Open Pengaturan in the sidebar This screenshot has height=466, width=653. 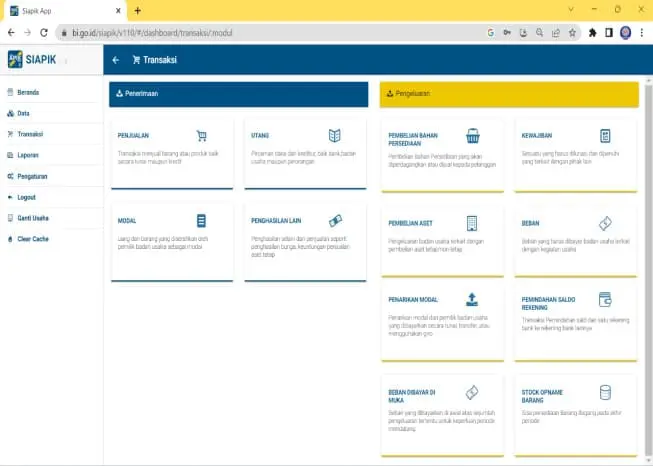[x=32, y=176]
